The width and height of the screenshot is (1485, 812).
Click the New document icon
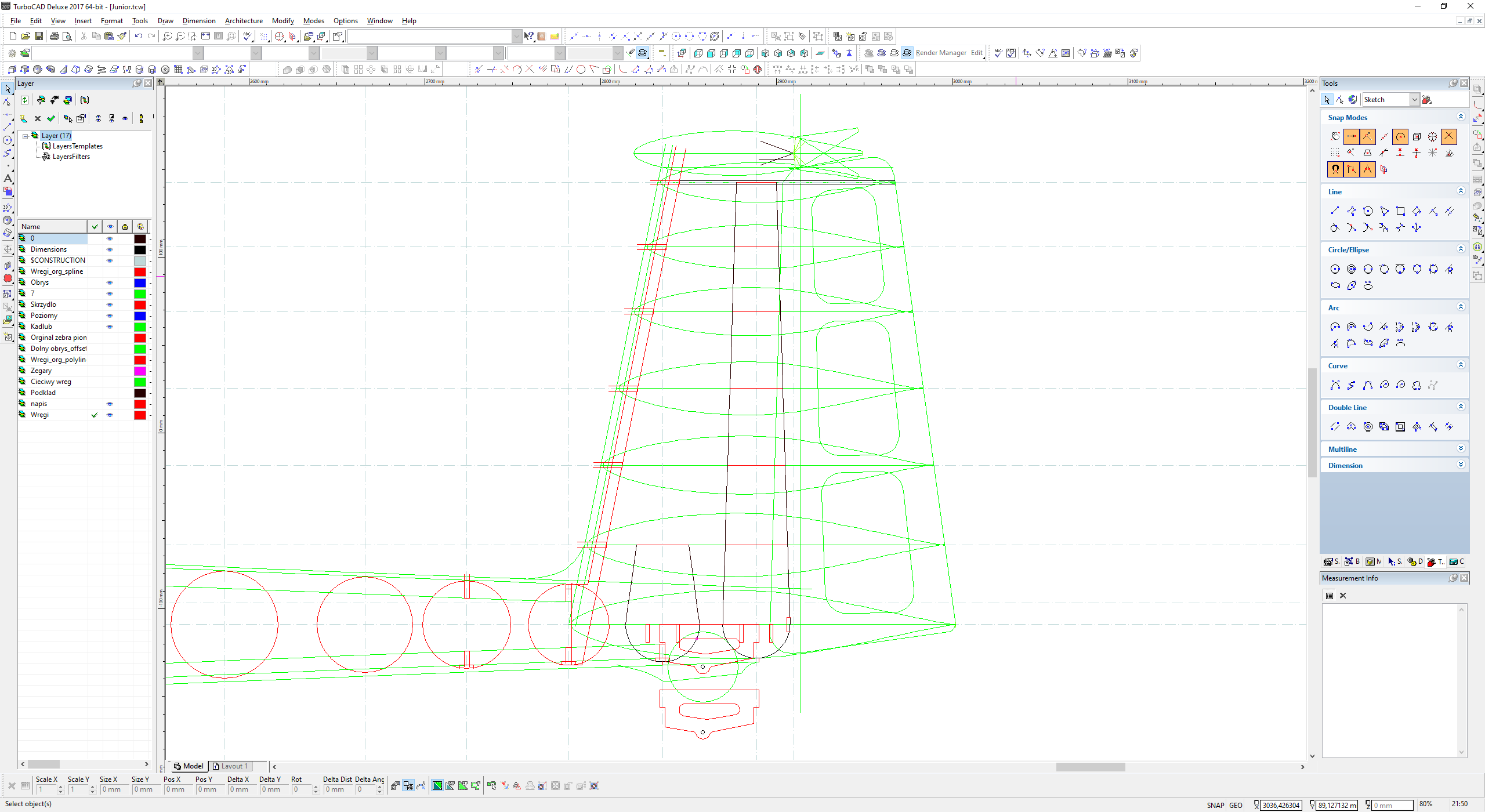click(13, 36)
